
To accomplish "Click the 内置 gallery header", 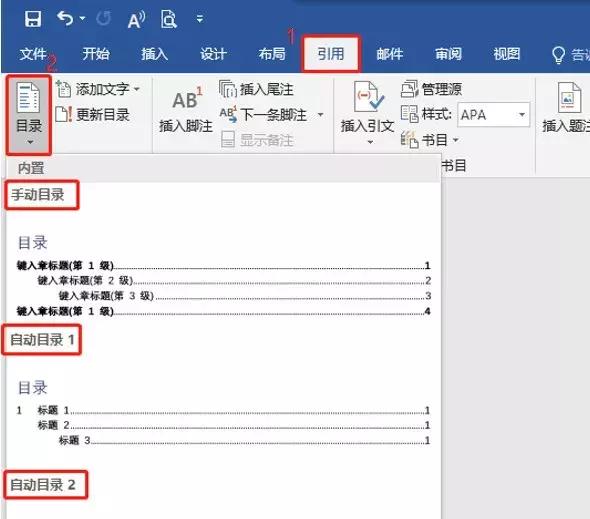I will pyautogui.click(x=223, y=168).
